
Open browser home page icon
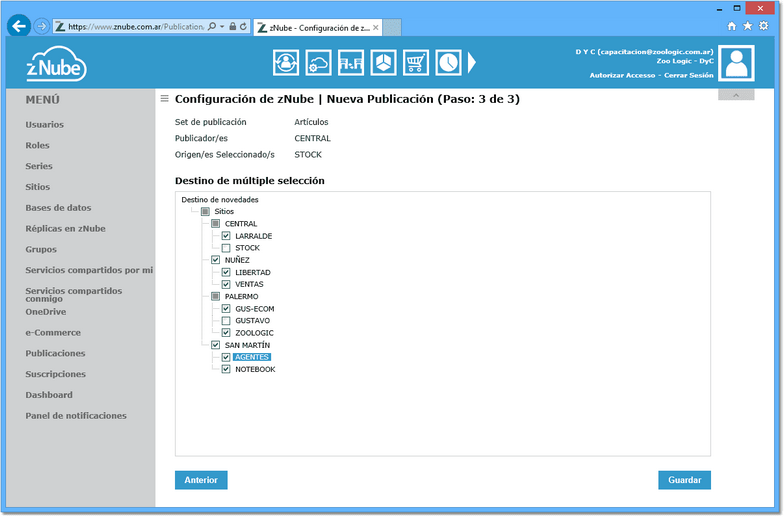tap(732, 26)
